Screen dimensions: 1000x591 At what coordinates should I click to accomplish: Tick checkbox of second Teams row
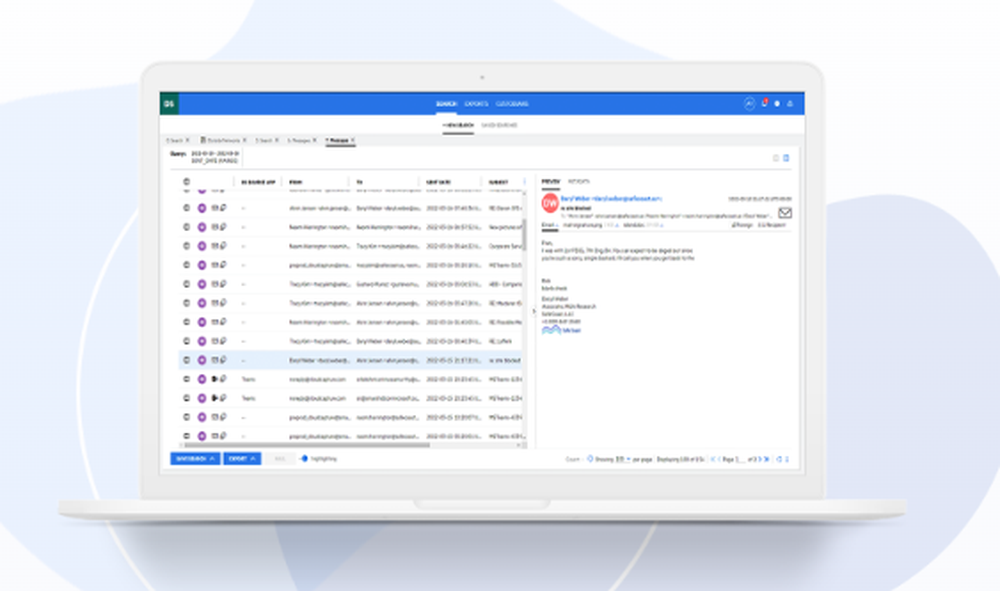pyautogui.click(x=186, y=398)
